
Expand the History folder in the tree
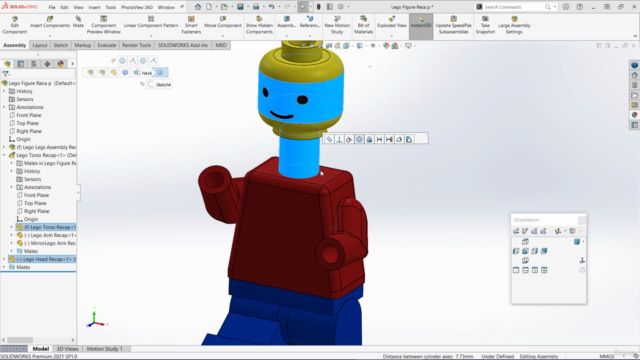tap(4, 91)
